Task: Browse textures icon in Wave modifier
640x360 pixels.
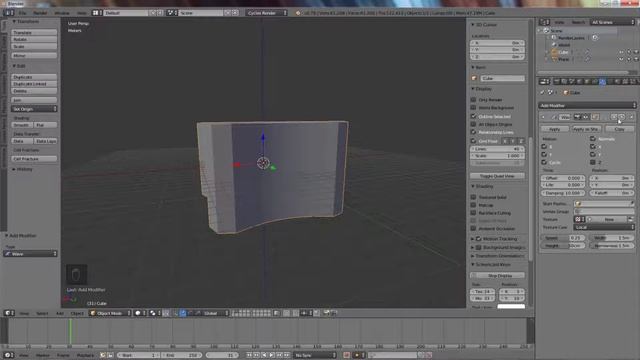Action: (579, 219)
